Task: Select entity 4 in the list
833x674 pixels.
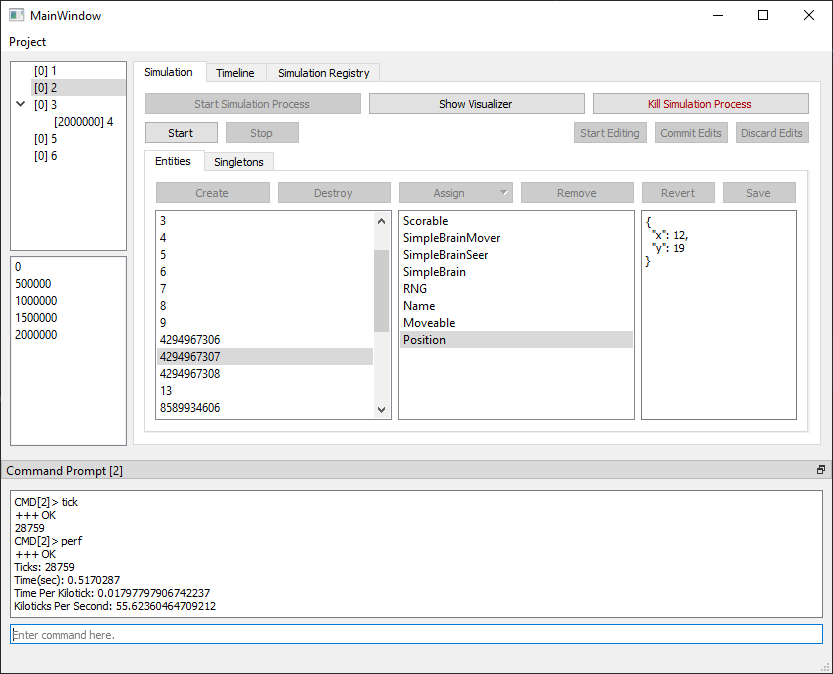Action: 265,237
